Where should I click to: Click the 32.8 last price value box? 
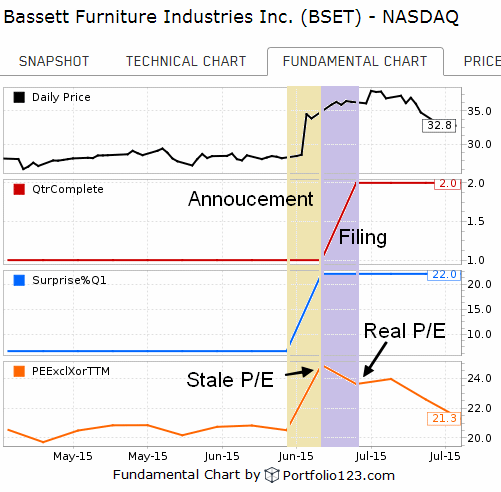(x=439, y=126)
